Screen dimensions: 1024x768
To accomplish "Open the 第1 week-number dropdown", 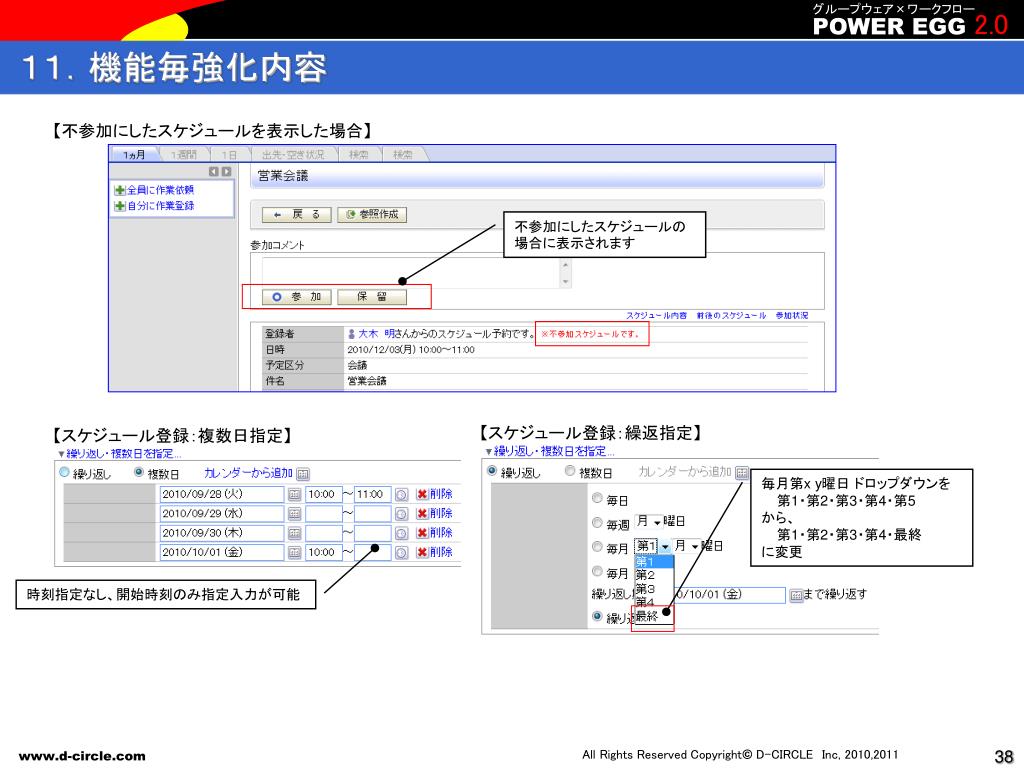I will click(652, 546).
